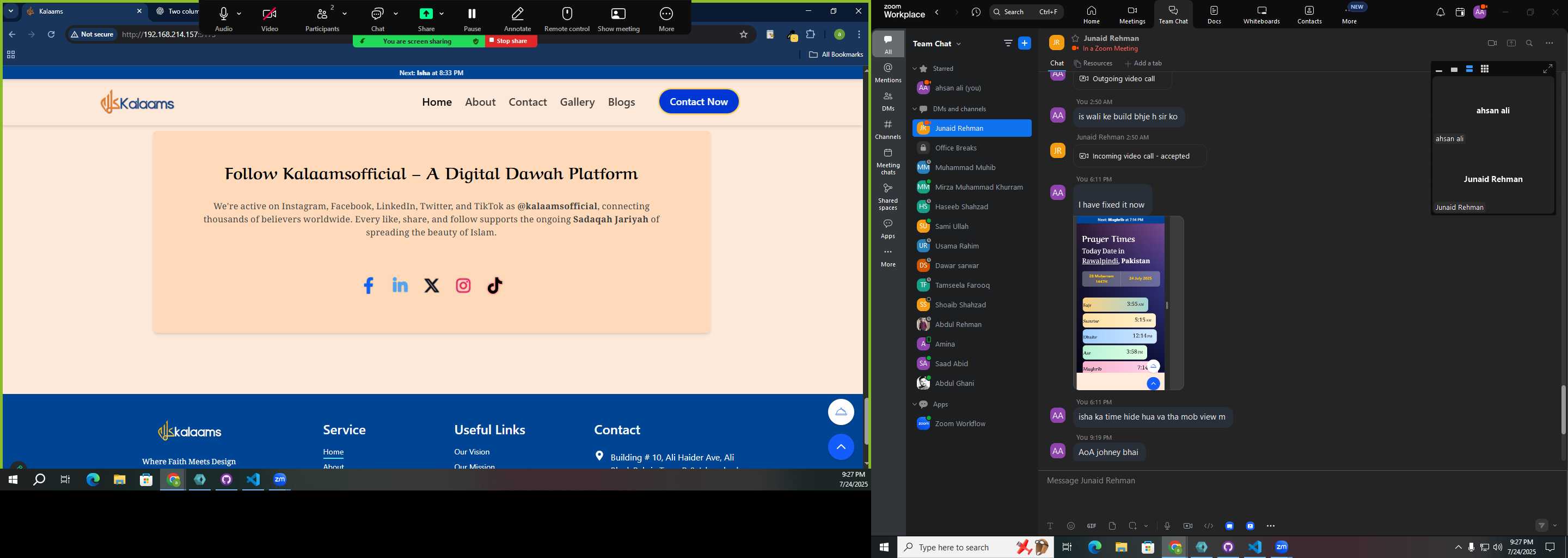Image resolution: width=1568 pixels, height=558 pixels.
Task: Open the About page in site navigation
Action: pos(480,102)
